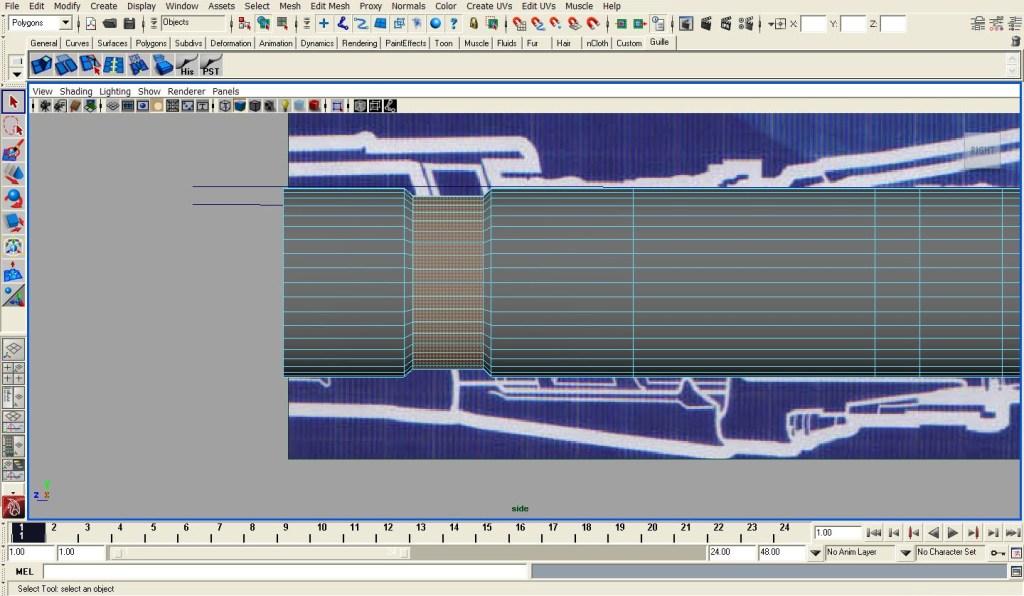The height and width of the screenshot is (596, 1024).
Task: Open the Create UVs menu
Action: click(x=489, y=6)
